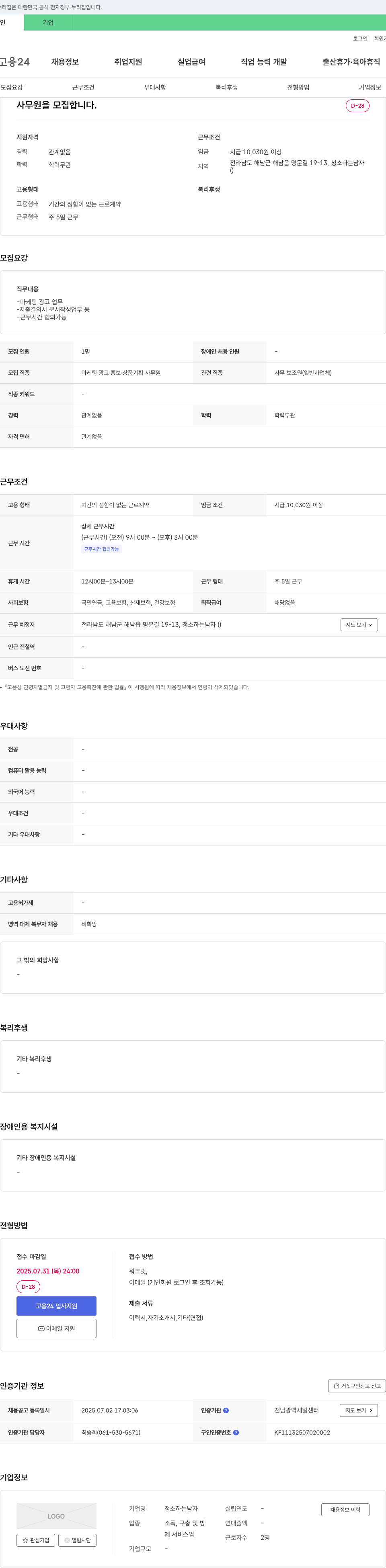Click the company LOGO placeholder image
The height and width of the screenshot is (1568, 386).
(56, 1516)
